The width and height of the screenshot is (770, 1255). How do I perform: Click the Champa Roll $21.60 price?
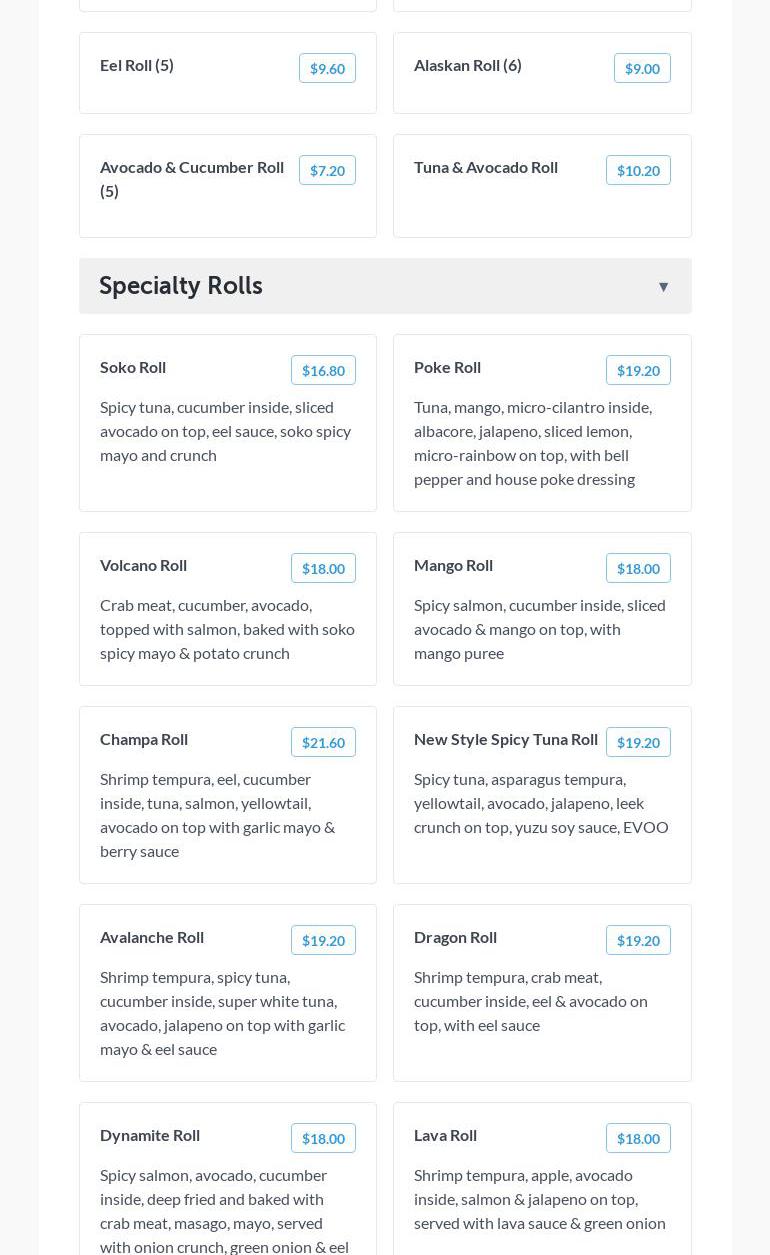pos(323,742)
